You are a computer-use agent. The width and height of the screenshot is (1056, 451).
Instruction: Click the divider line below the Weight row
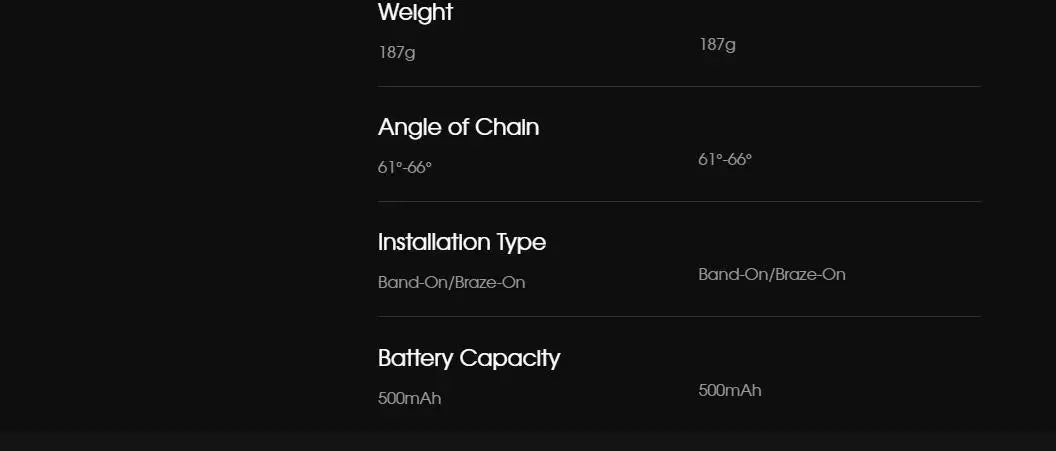679,87
